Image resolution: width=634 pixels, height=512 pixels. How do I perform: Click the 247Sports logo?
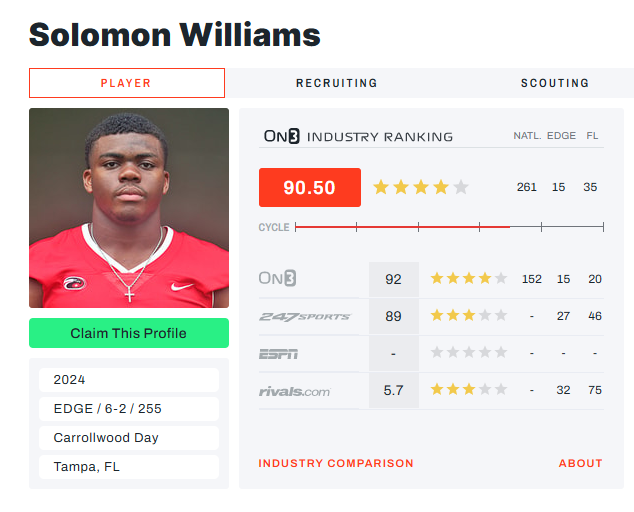coord(304,316)
